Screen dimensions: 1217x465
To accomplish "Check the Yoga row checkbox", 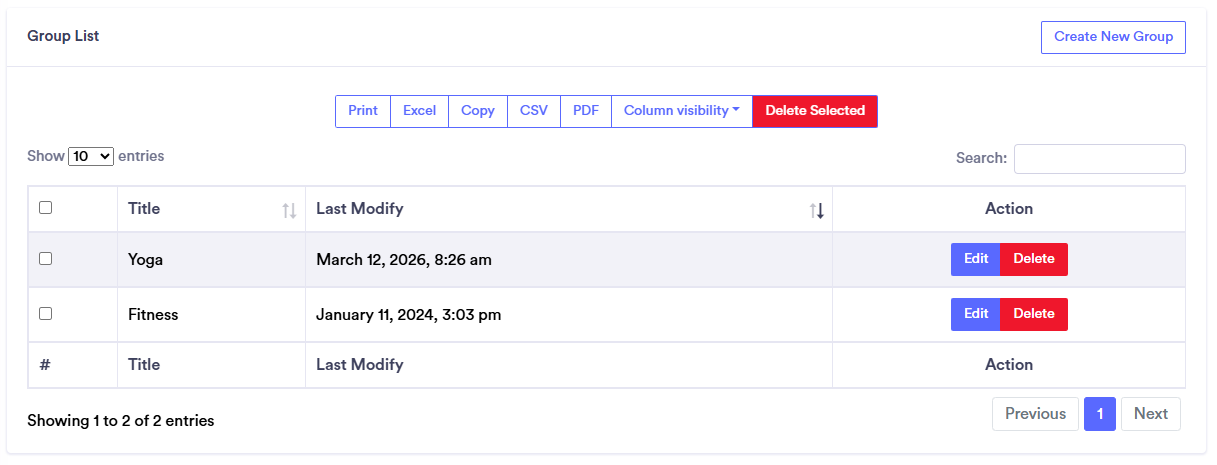I will [x=45, y=258].
